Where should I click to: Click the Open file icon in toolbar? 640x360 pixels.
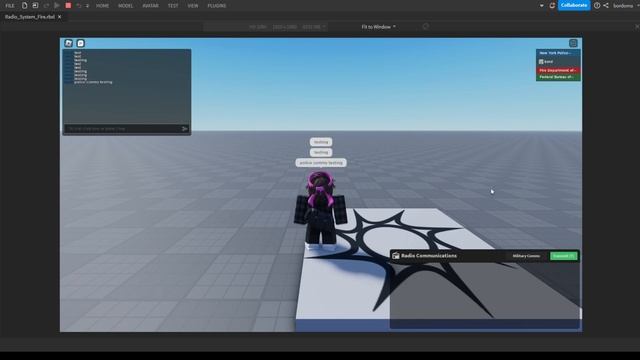click(x=35, y=6)
